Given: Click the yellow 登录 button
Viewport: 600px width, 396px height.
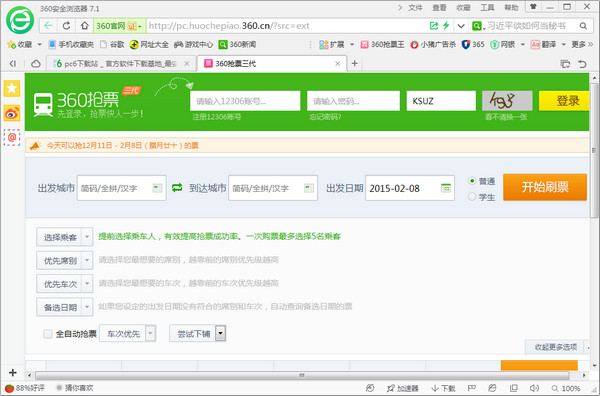Looking at the screenshot, I should [564, 101].
